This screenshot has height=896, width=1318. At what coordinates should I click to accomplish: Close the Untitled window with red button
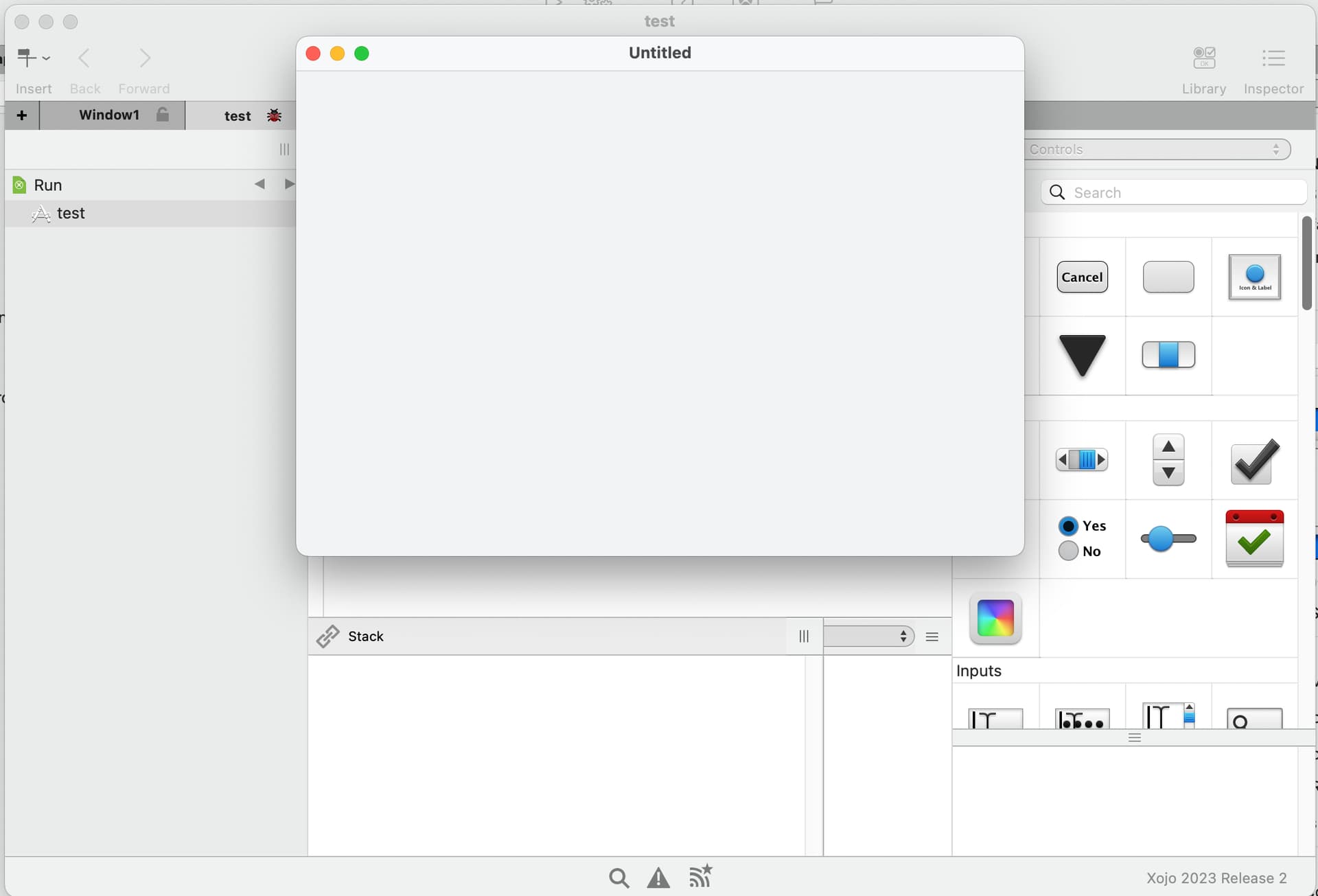point(313,54)
